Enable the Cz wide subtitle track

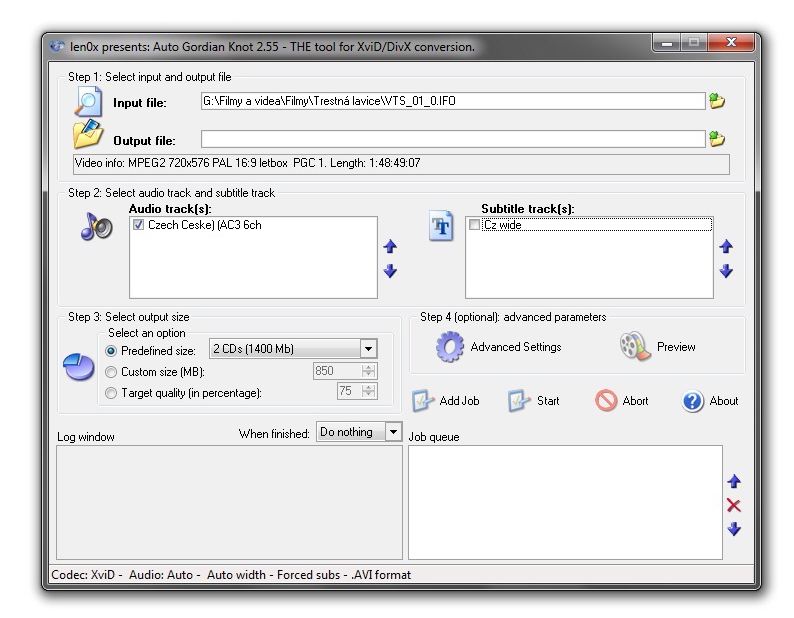coord(474,225)
